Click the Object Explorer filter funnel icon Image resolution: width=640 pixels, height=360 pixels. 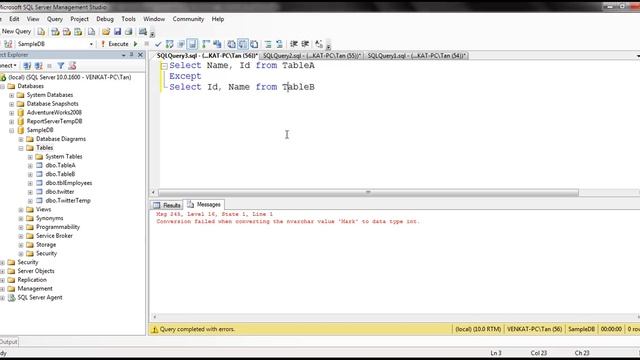coord(61,66)
